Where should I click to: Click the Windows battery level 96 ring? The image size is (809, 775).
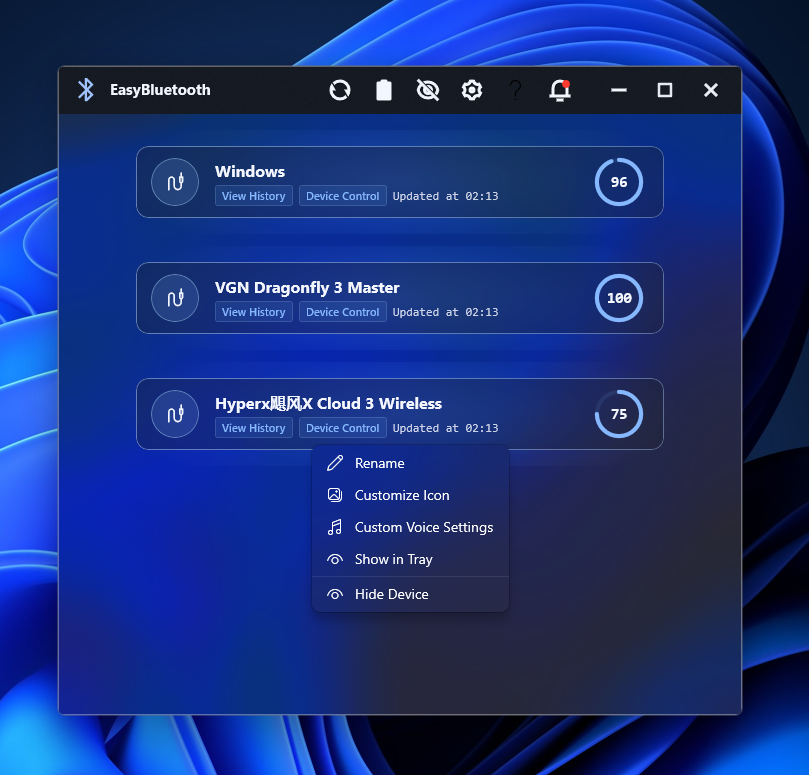click(x=619, y=182)
